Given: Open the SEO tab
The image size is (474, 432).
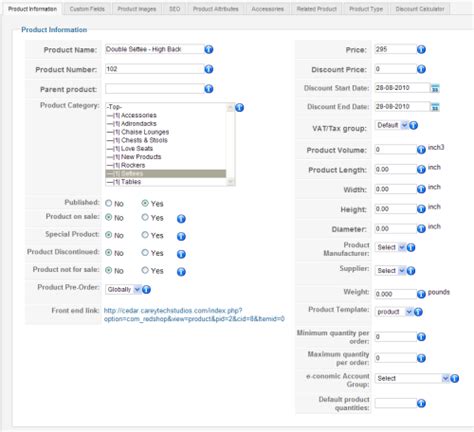Looking at the screenshot, I should pos(175,9).
